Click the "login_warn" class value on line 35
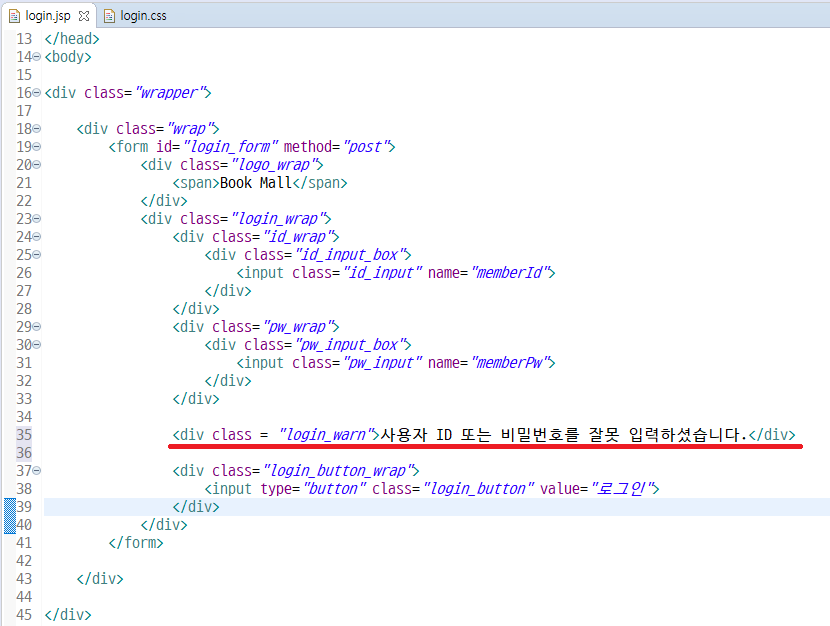Image resolution: width=830 pixels, height=626 pixels. tap(327, 435)
